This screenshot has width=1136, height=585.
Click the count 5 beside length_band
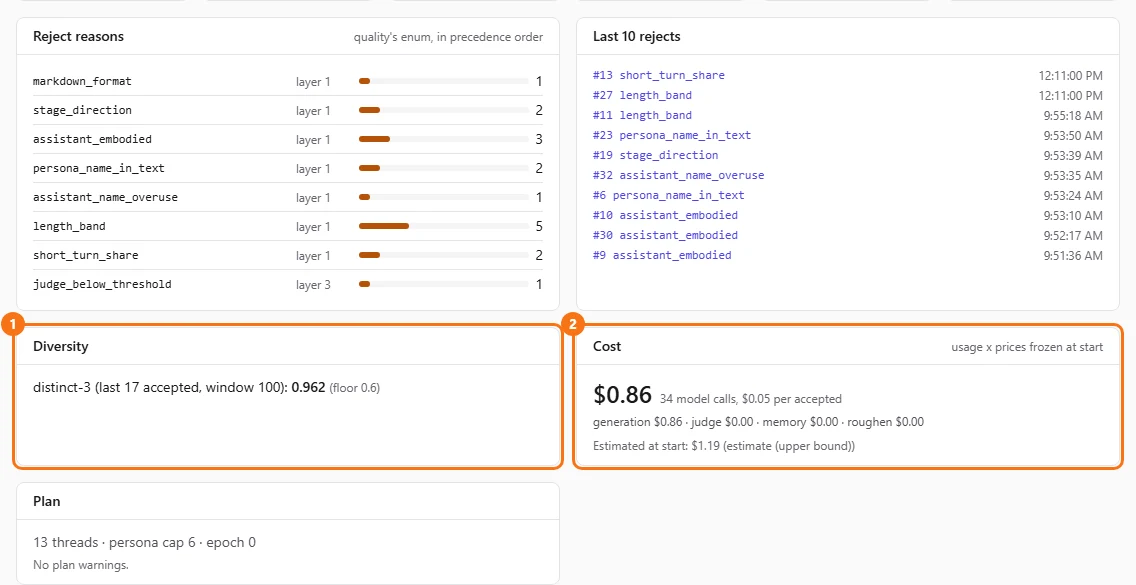click(539, 226)
